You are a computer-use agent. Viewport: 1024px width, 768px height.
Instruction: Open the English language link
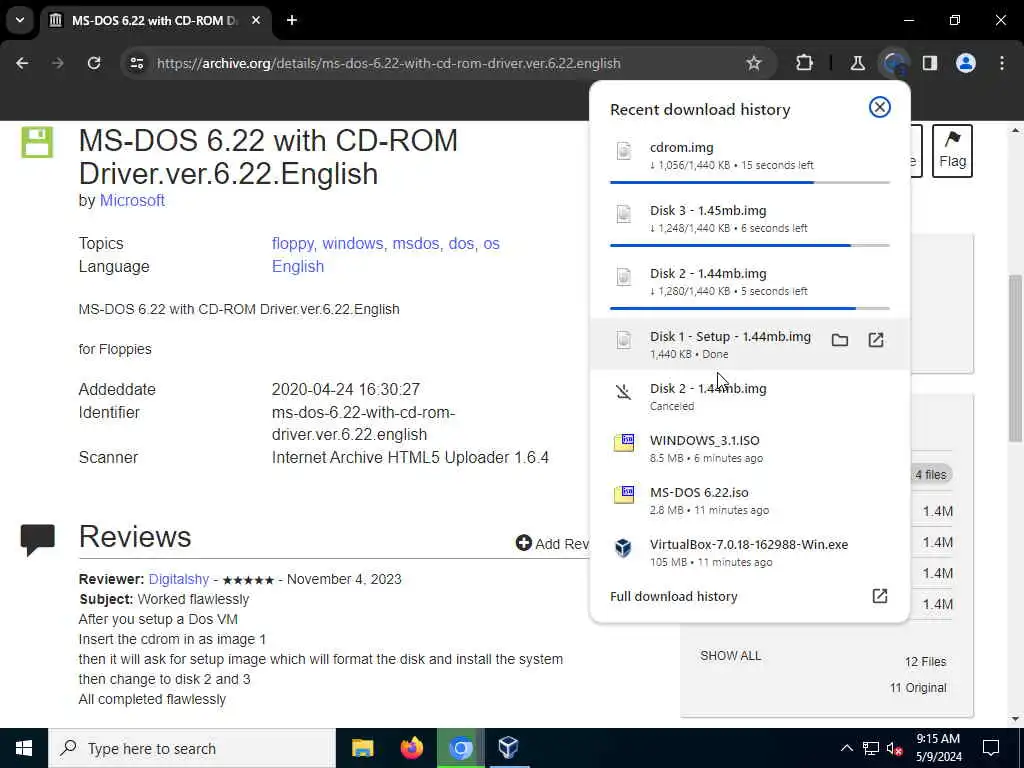click(298, 266)
